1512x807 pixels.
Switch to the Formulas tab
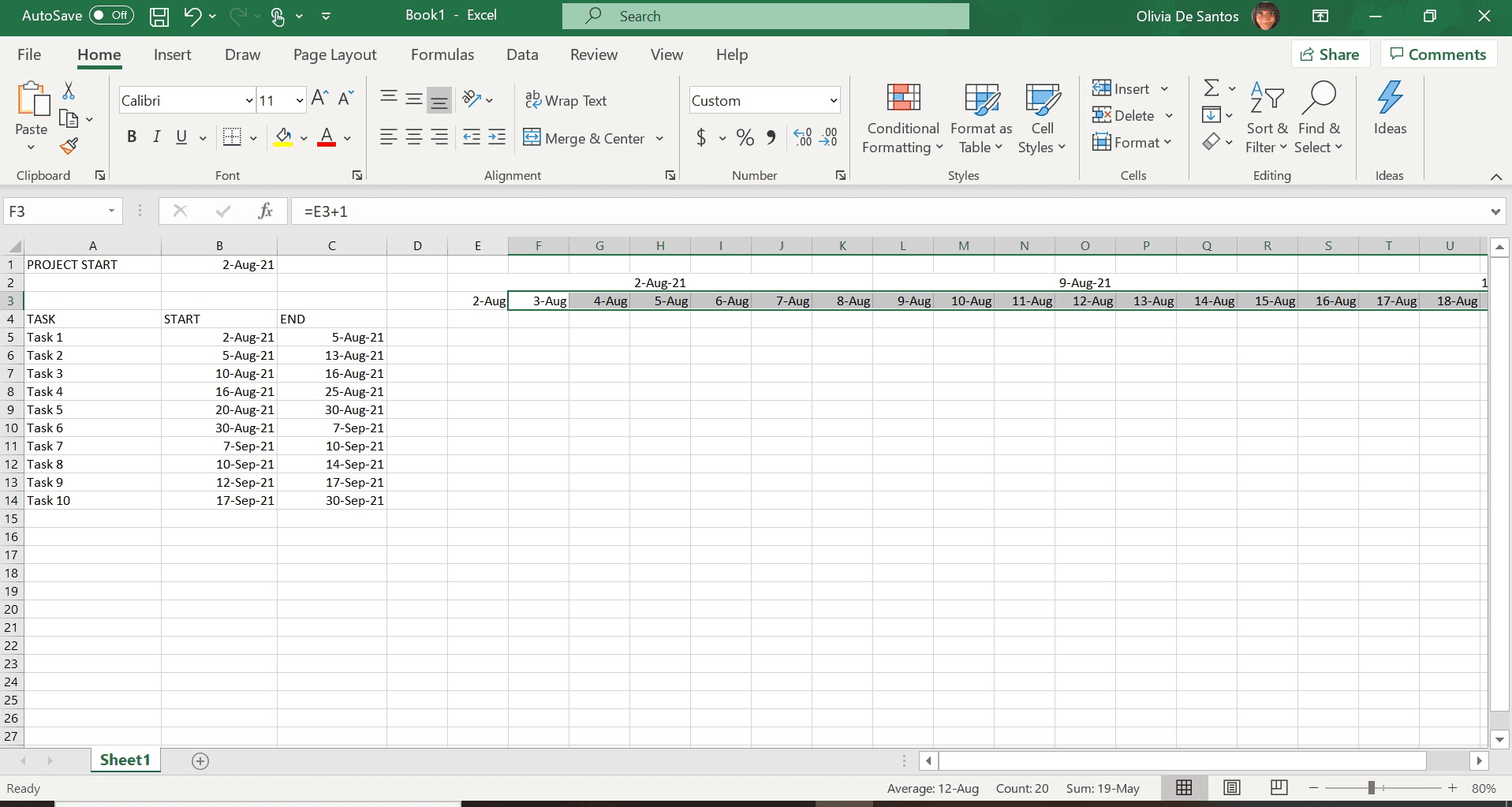[442, 54]
